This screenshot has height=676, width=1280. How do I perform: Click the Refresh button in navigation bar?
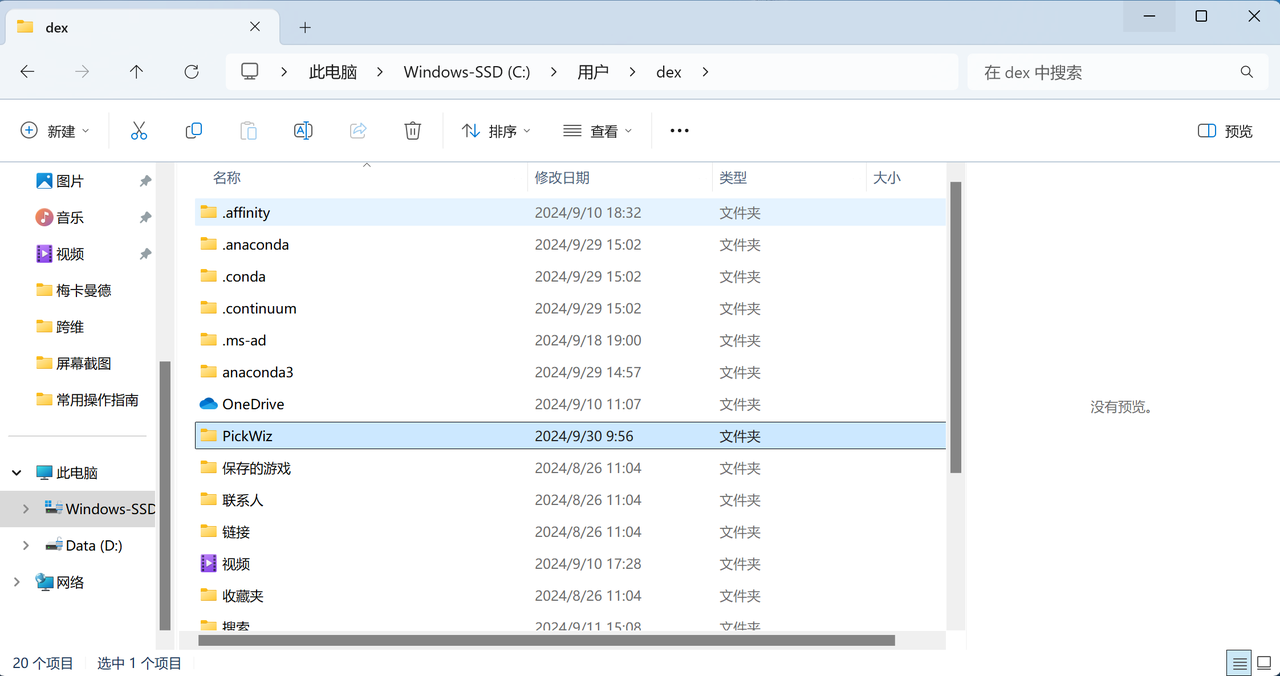tap(191, 72)
